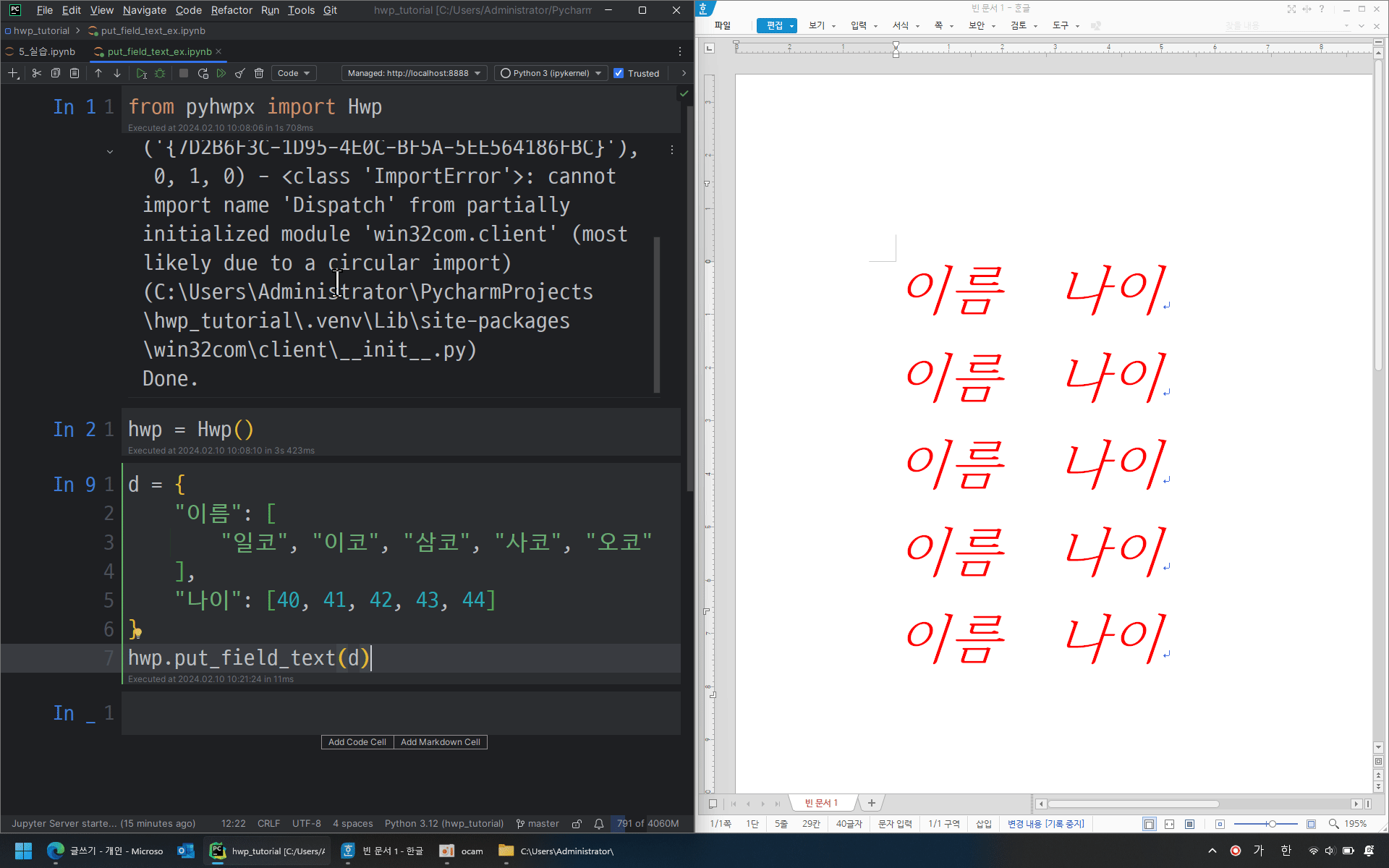Restart the Jupyter kernel
Viewport: 1389px width, 868px height.
pyautogui.click(x=203, y=73)
